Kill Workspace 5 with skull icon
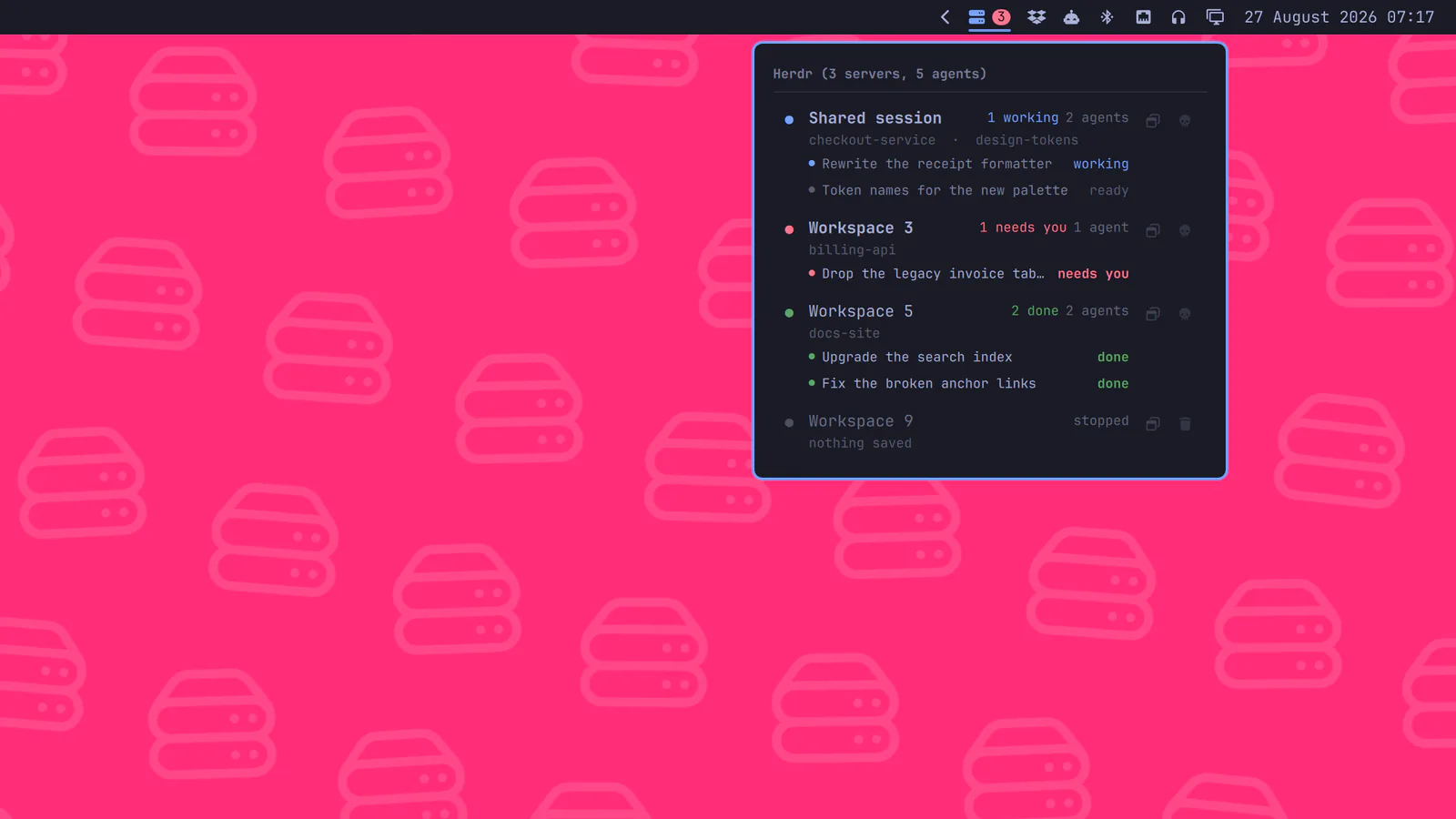This screenshot has height=819, width=1456. [1185, 314]
